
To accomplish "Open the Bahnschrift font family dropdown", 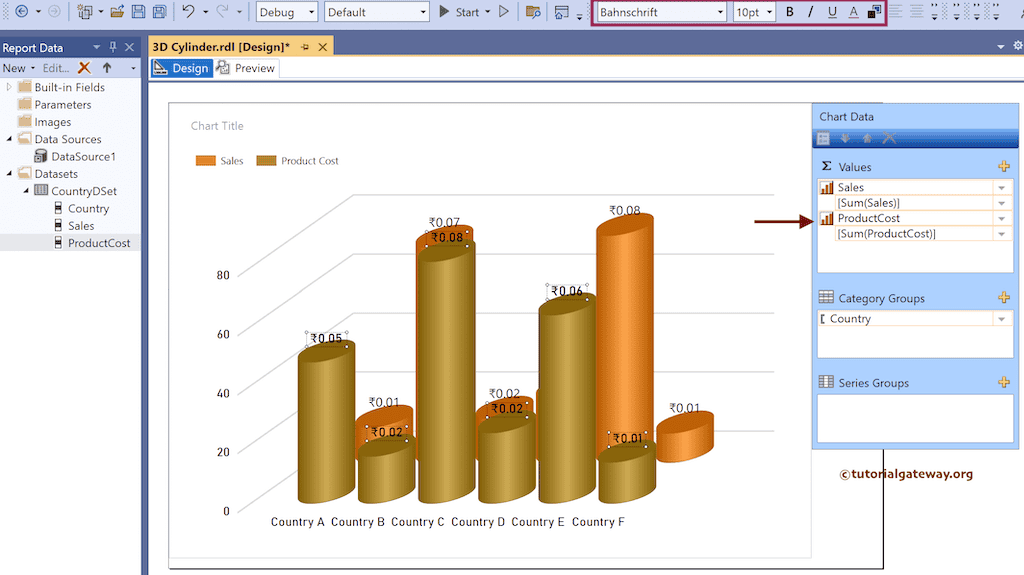I will [720, 12].
